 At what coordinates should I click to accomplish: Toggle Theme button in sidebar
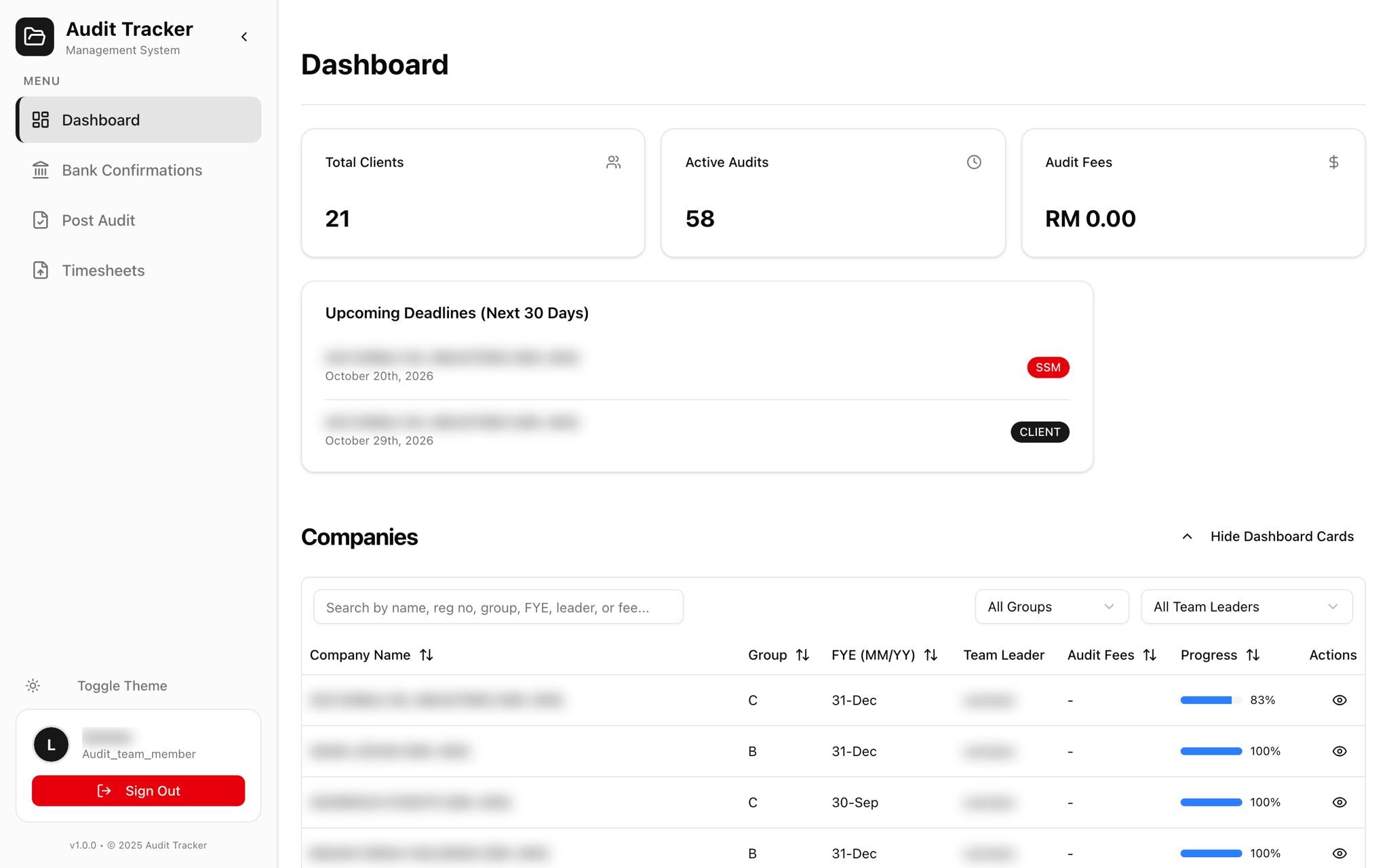(138, 686)
